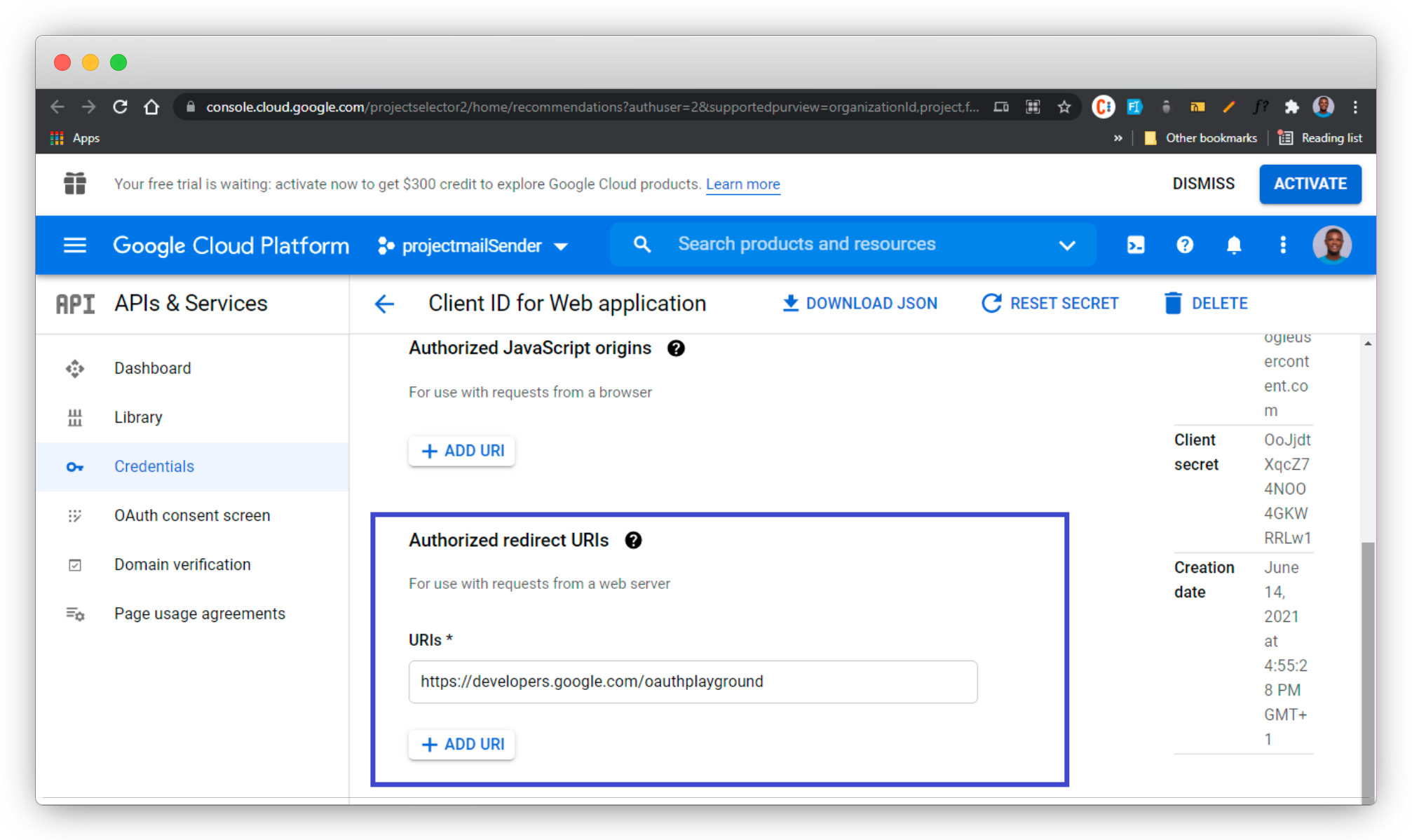This screenshot has width=1412, height=840.
Task: Open the Reading list
Action: (1320, 138)
